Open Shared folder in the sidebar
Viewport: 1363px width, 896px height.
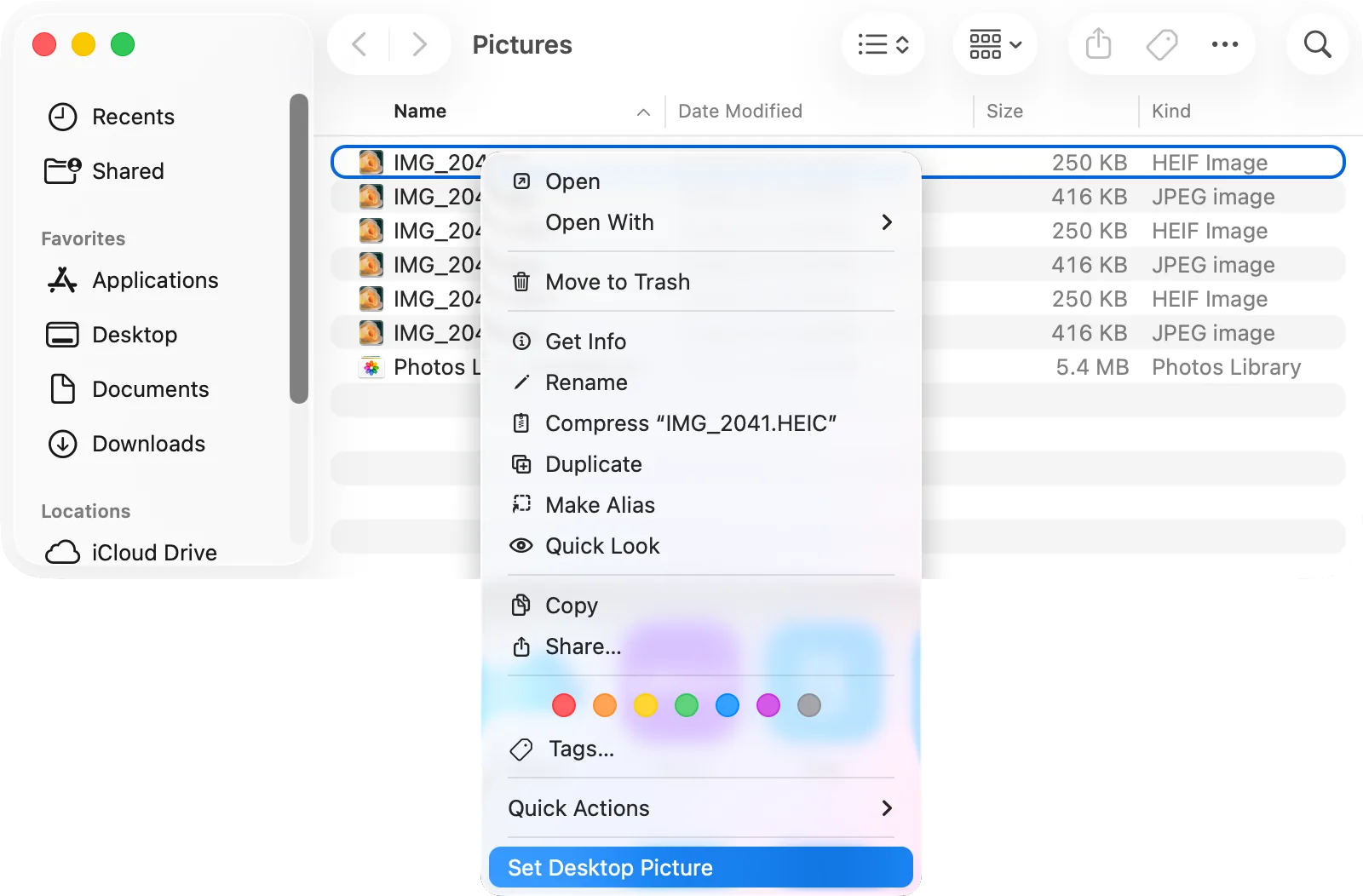[104, 171]
